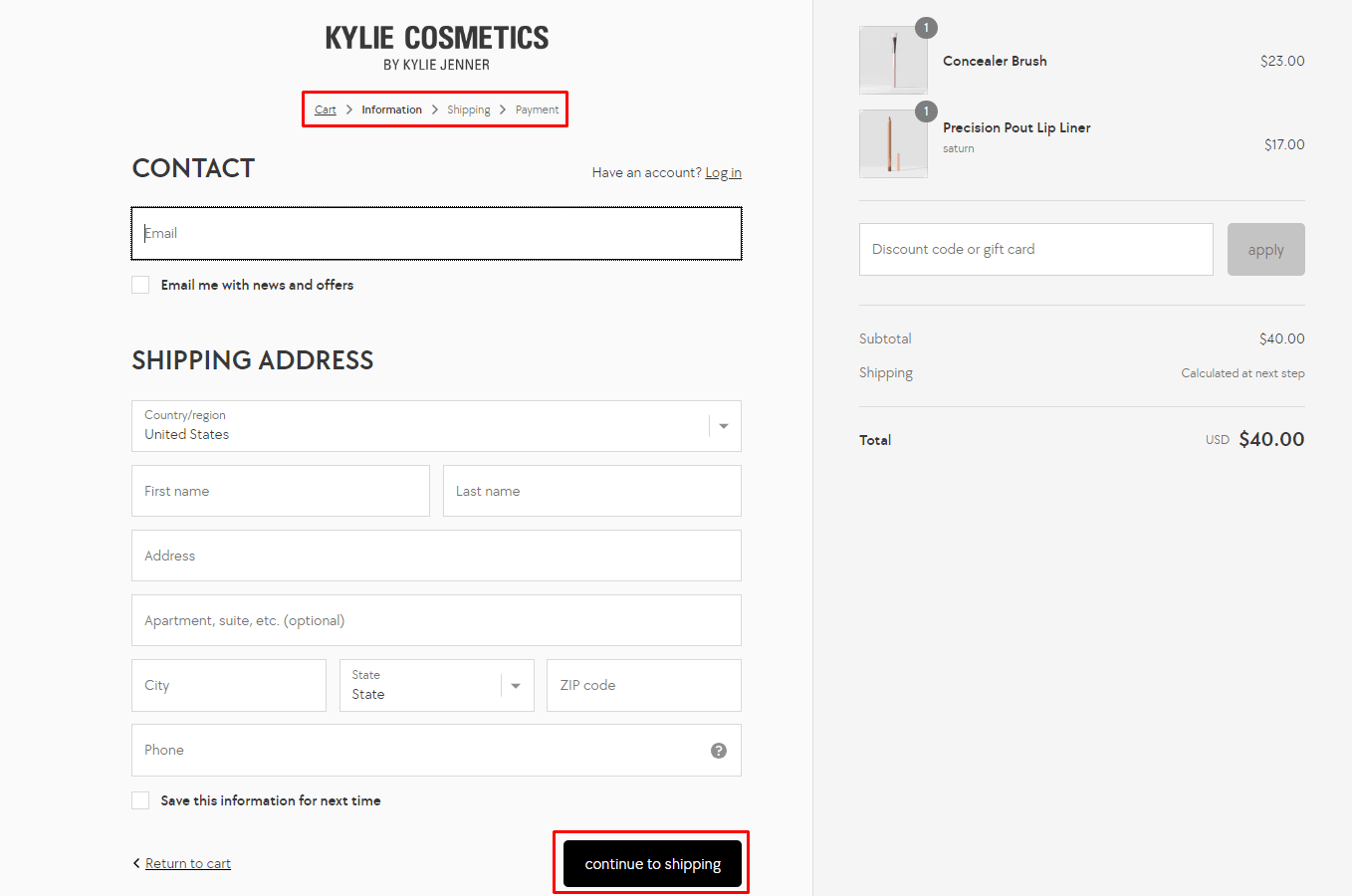This screenshot has height=896, width=1352.
Task: Go to Cart in the breadcrumb
Action: 326,110
